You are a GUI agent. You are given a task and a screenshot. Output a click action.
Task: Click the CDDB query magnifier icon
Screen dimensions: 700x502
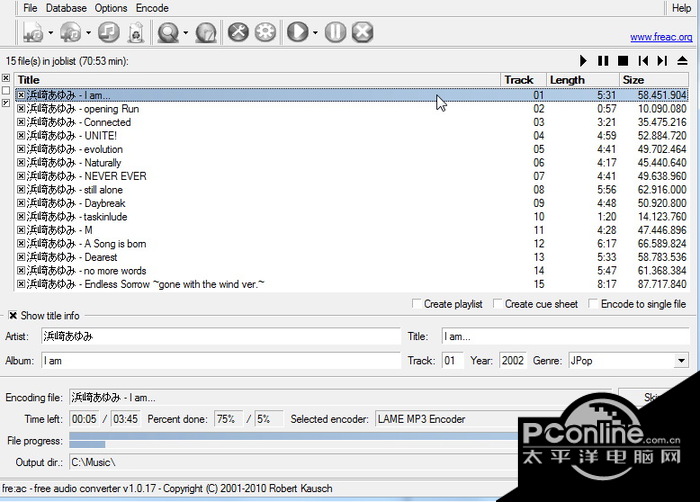pyautogui.click(x=168, y=33)
